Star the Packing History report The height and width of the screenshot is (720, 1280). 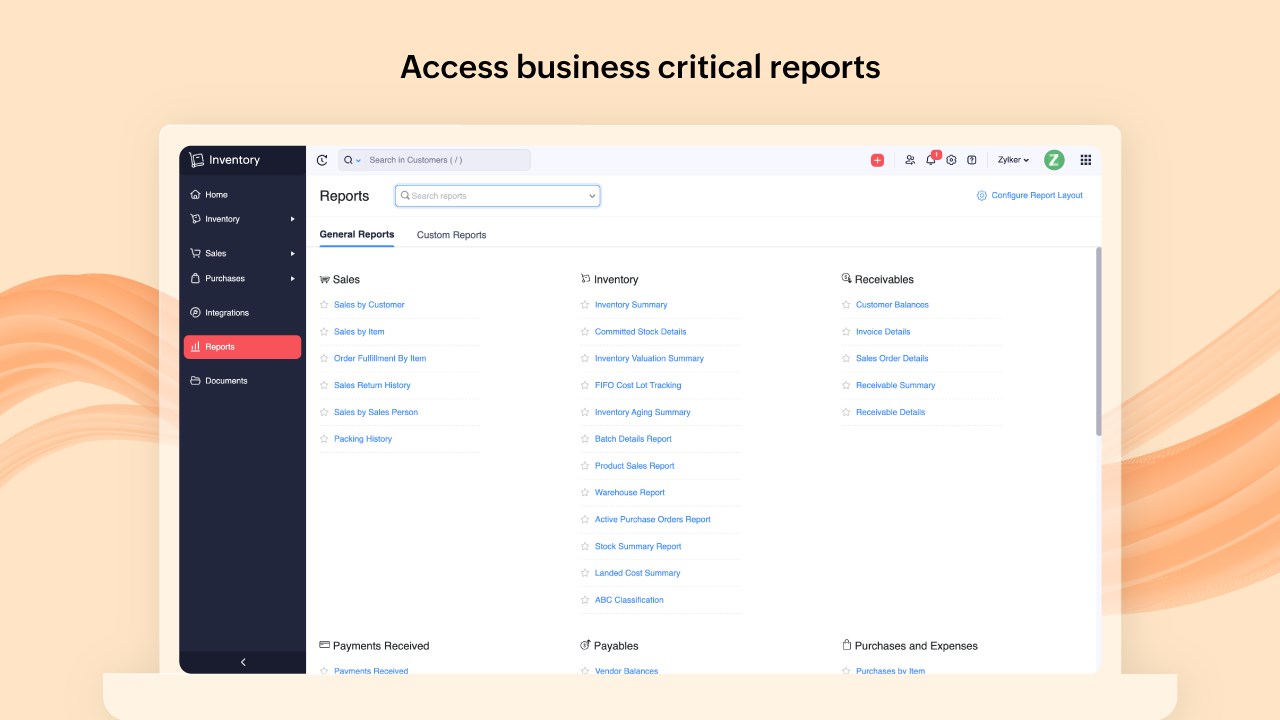[324, 439]
